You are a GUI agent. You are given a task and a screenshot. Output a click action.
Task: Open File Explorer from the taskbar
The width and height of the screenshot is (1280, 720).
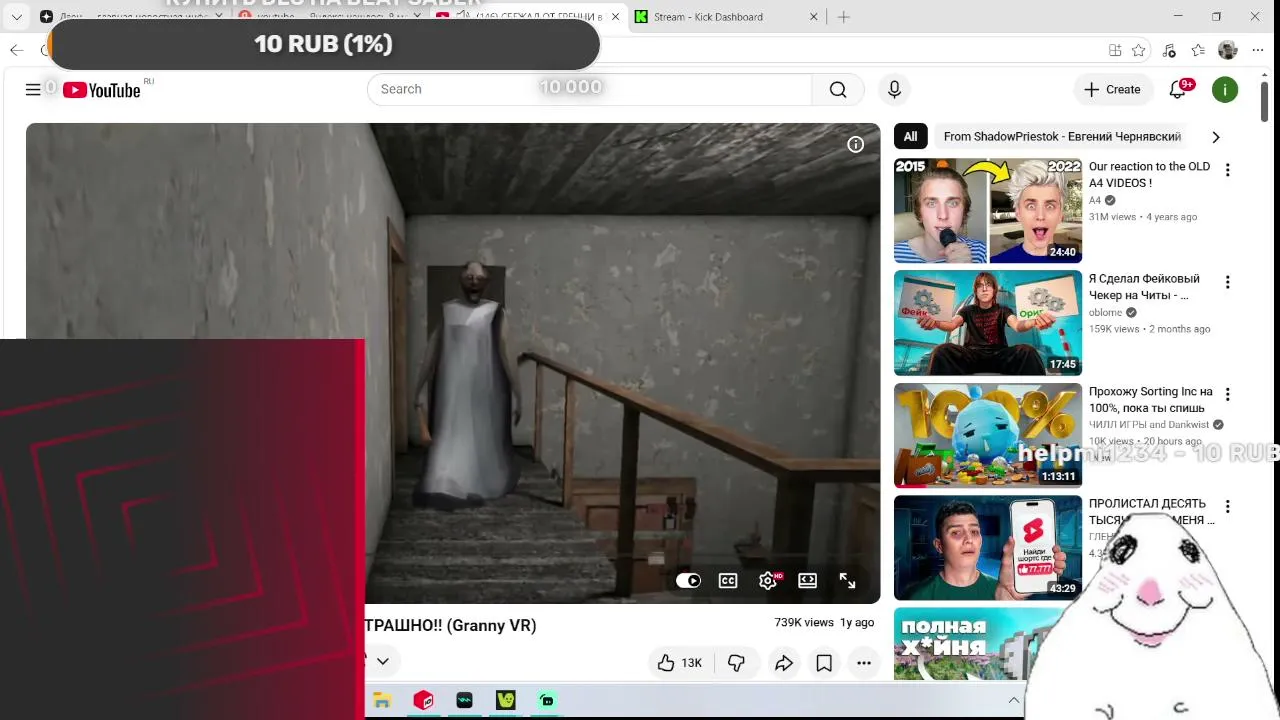click(382, 701)
